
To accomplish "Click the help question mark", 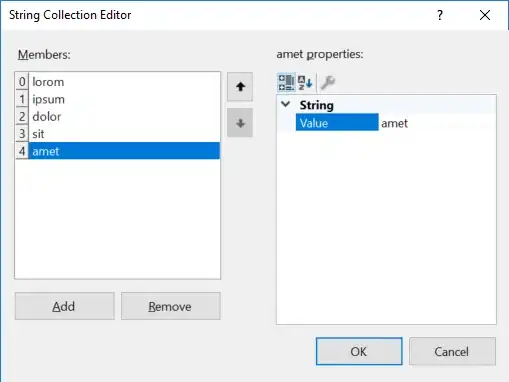I will pos(440,15).
